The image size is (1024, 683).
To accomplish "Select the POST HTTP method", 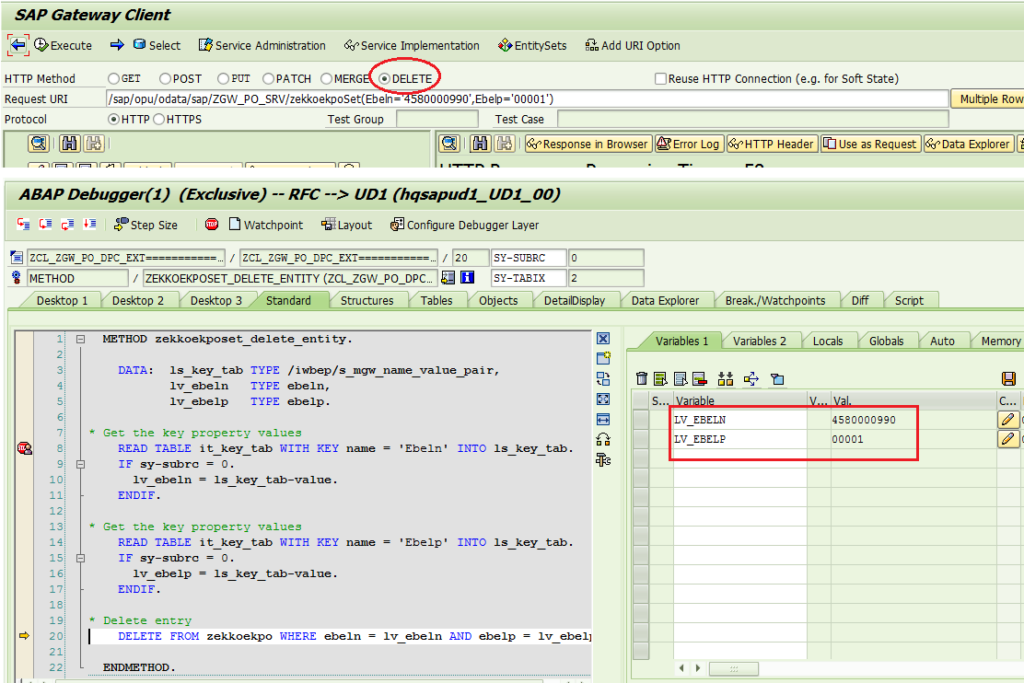I will [x=165, y=78].
